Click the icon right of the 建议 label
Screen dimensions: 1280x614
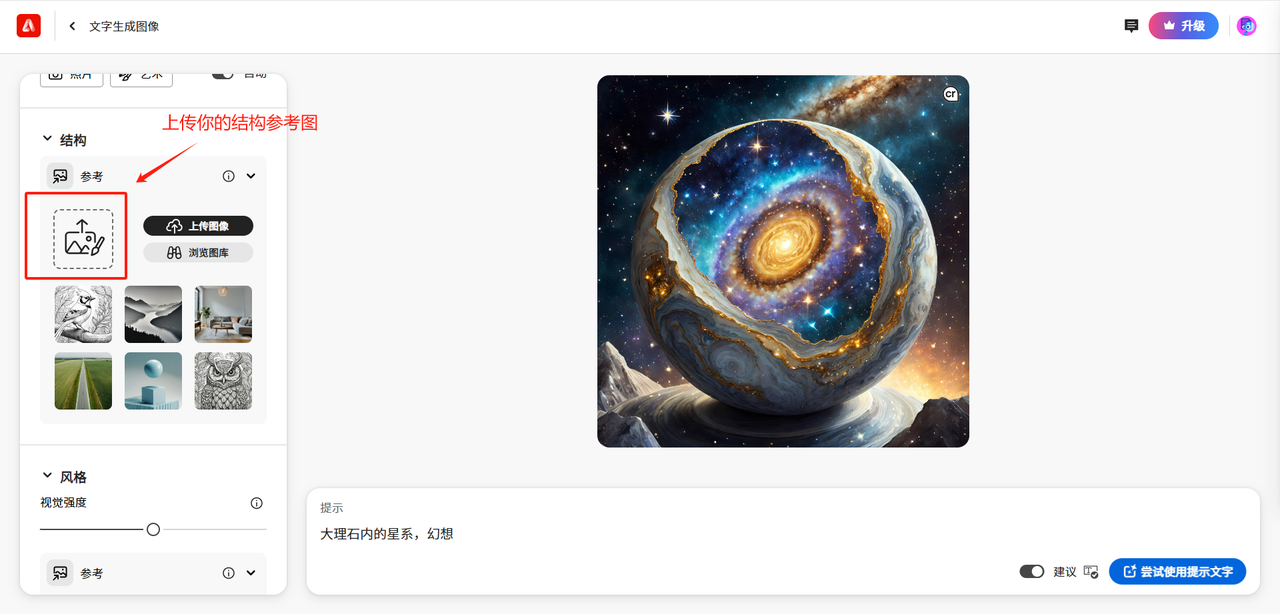[1091, 572]
